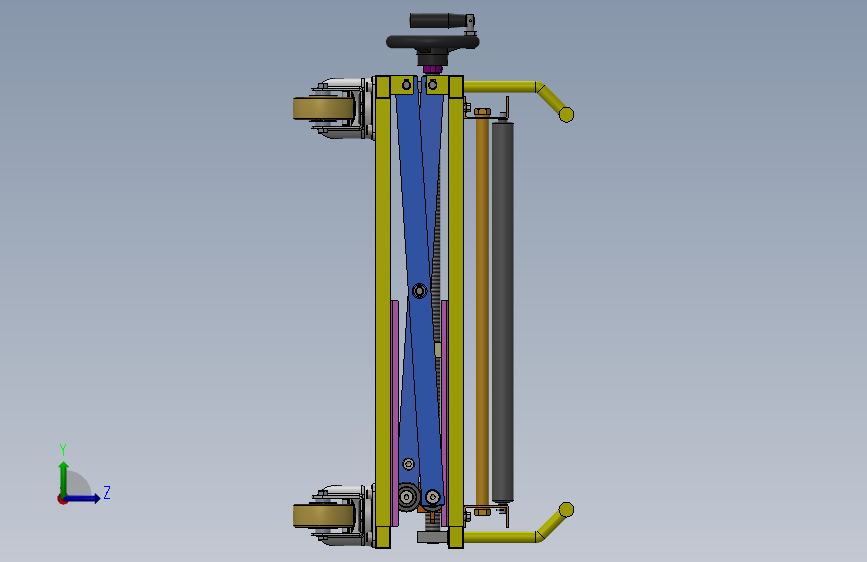This screenshot has width=867, height=562.
Task: Click the 'Y' axis label
Action: tap(63, 449)
